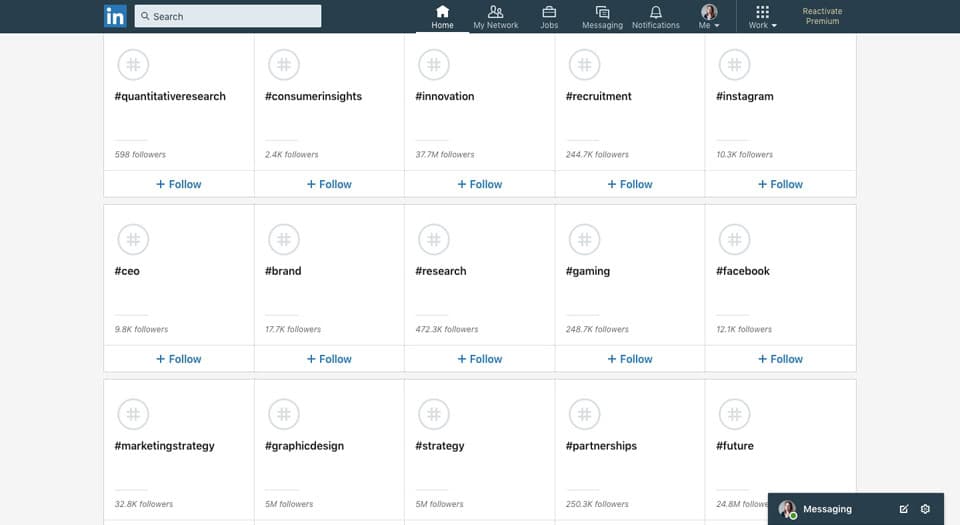Compose new message in Messaging overlay
Screen dimensions: 960x525
(904, 509)
